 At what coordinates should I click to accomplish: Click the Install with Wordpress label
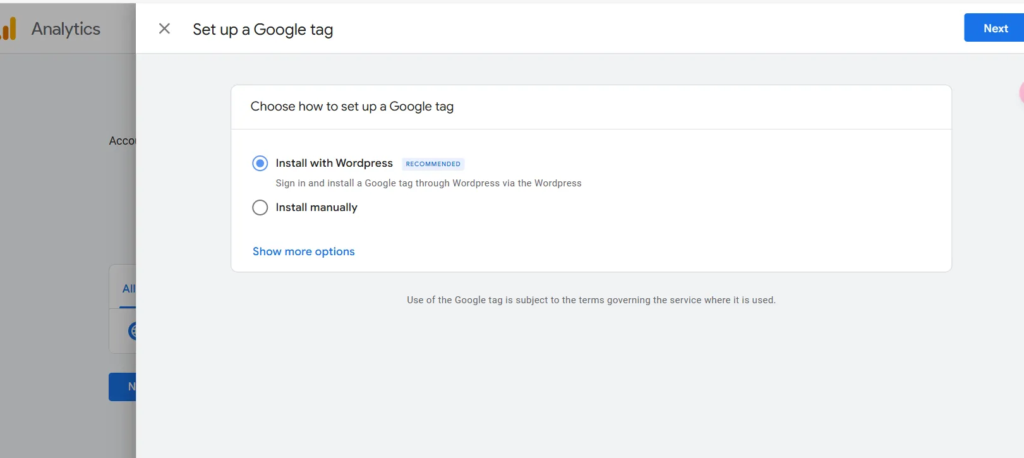coord(334,163)
